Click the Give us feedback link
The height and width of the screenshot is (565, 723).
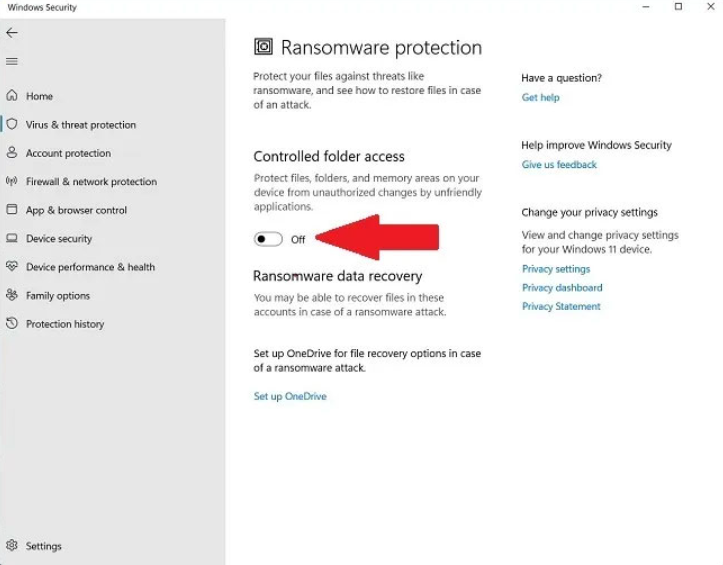(x=559, y=165)
